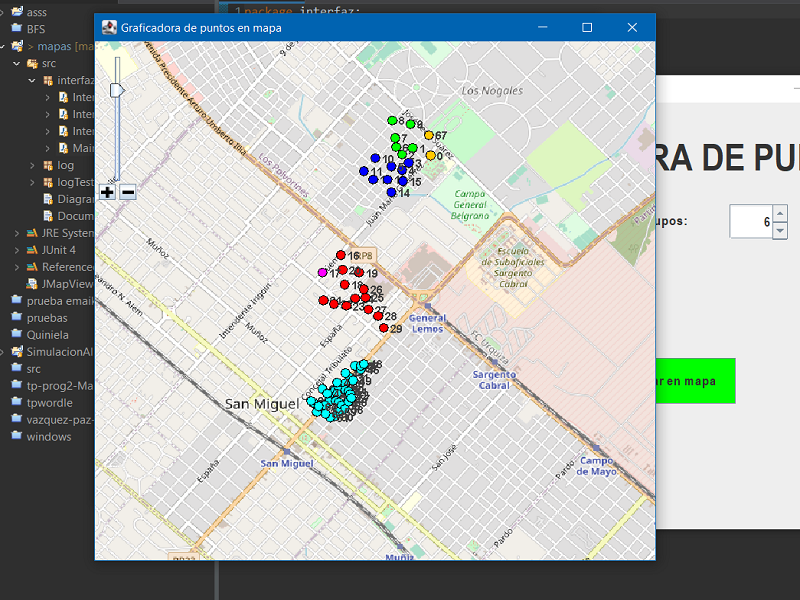Click the grupos value input field showing 6

(750, 222)
